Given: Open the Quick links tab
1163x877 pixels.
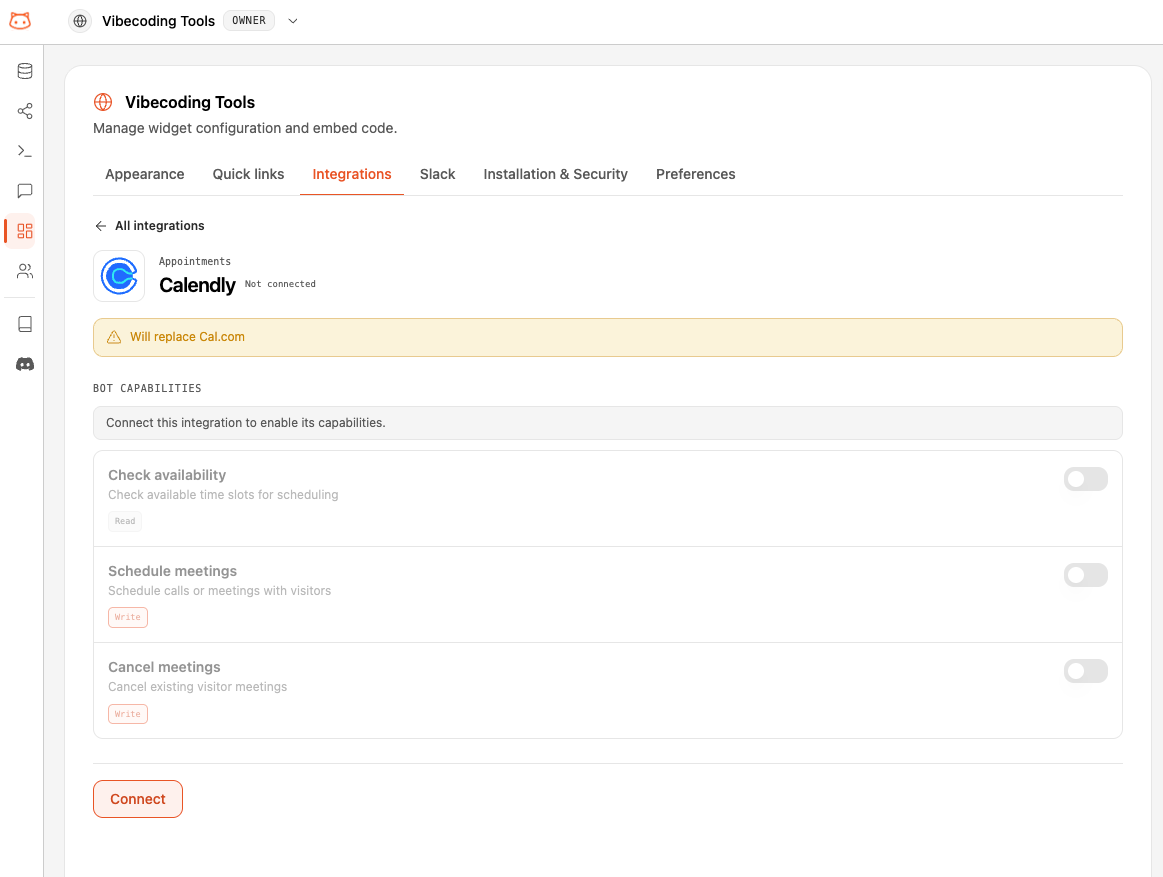Looking at the screenshot, I should click(x=248, y=174).
